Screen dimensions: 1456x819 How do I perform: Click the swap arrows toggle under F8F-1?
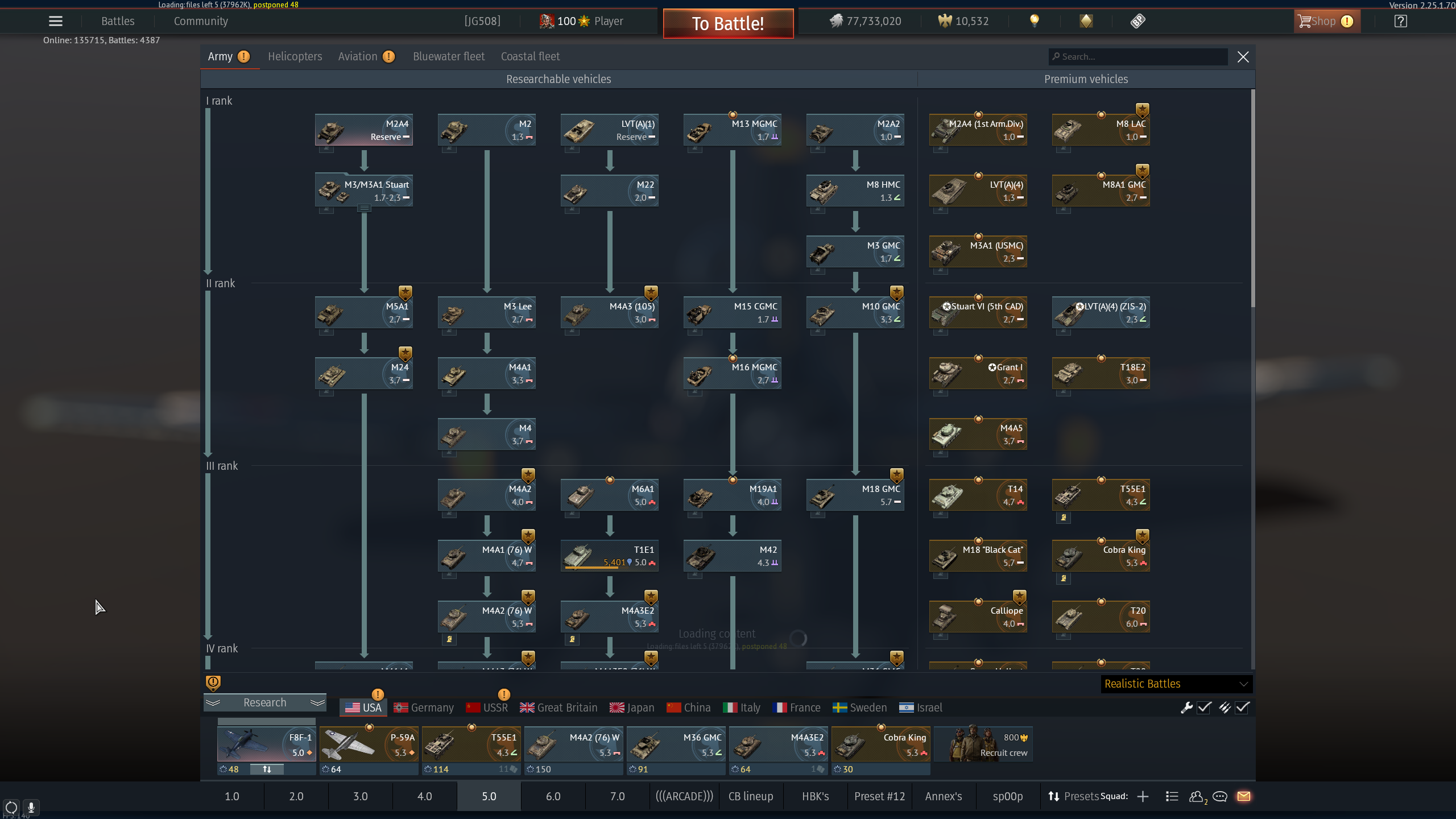[x=267, y=769]
